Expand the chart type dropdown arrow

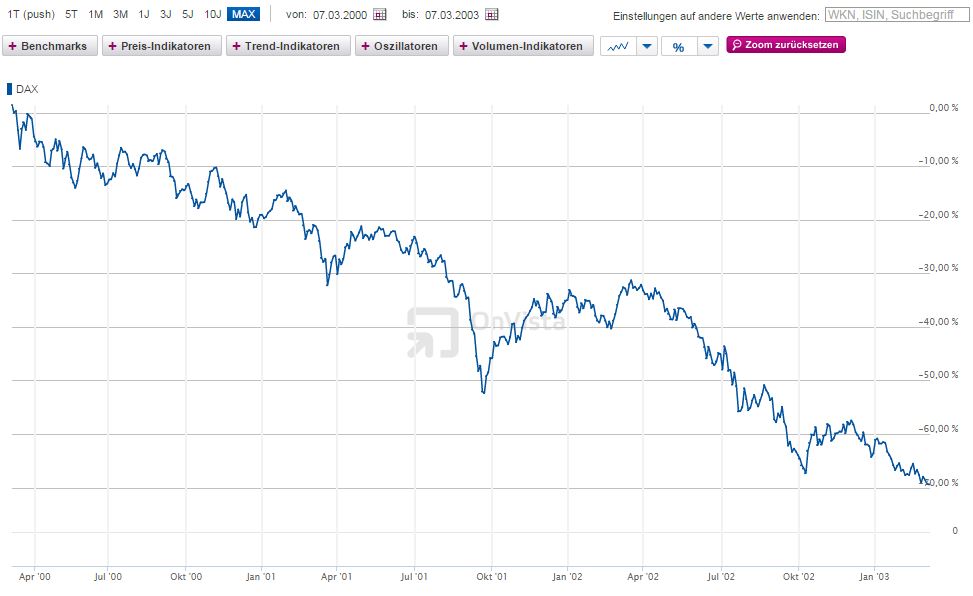647,46
